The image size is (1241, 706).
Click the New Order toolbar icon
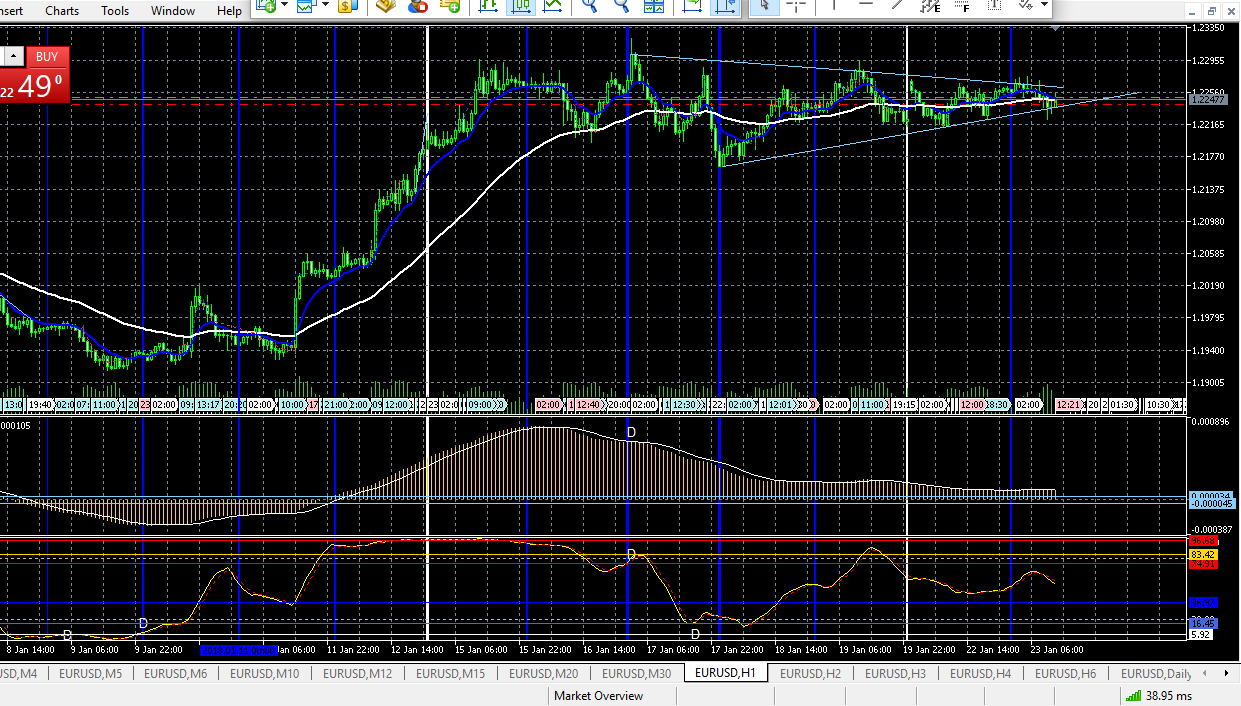point(450,5)
